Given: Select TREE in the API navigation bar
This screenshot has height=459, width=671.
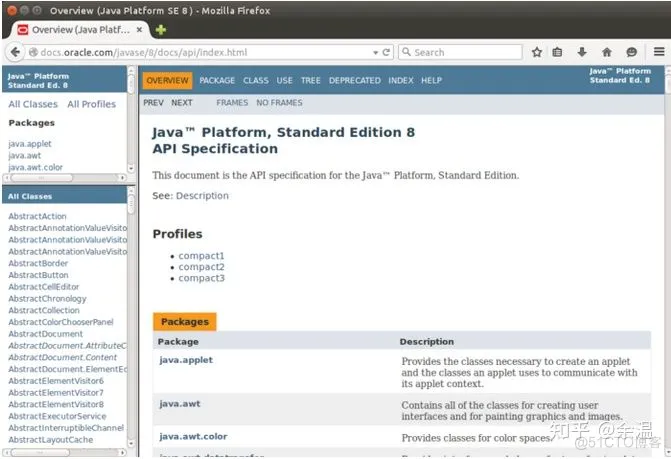Looking at the screenshot, I should tap(310, 80).
